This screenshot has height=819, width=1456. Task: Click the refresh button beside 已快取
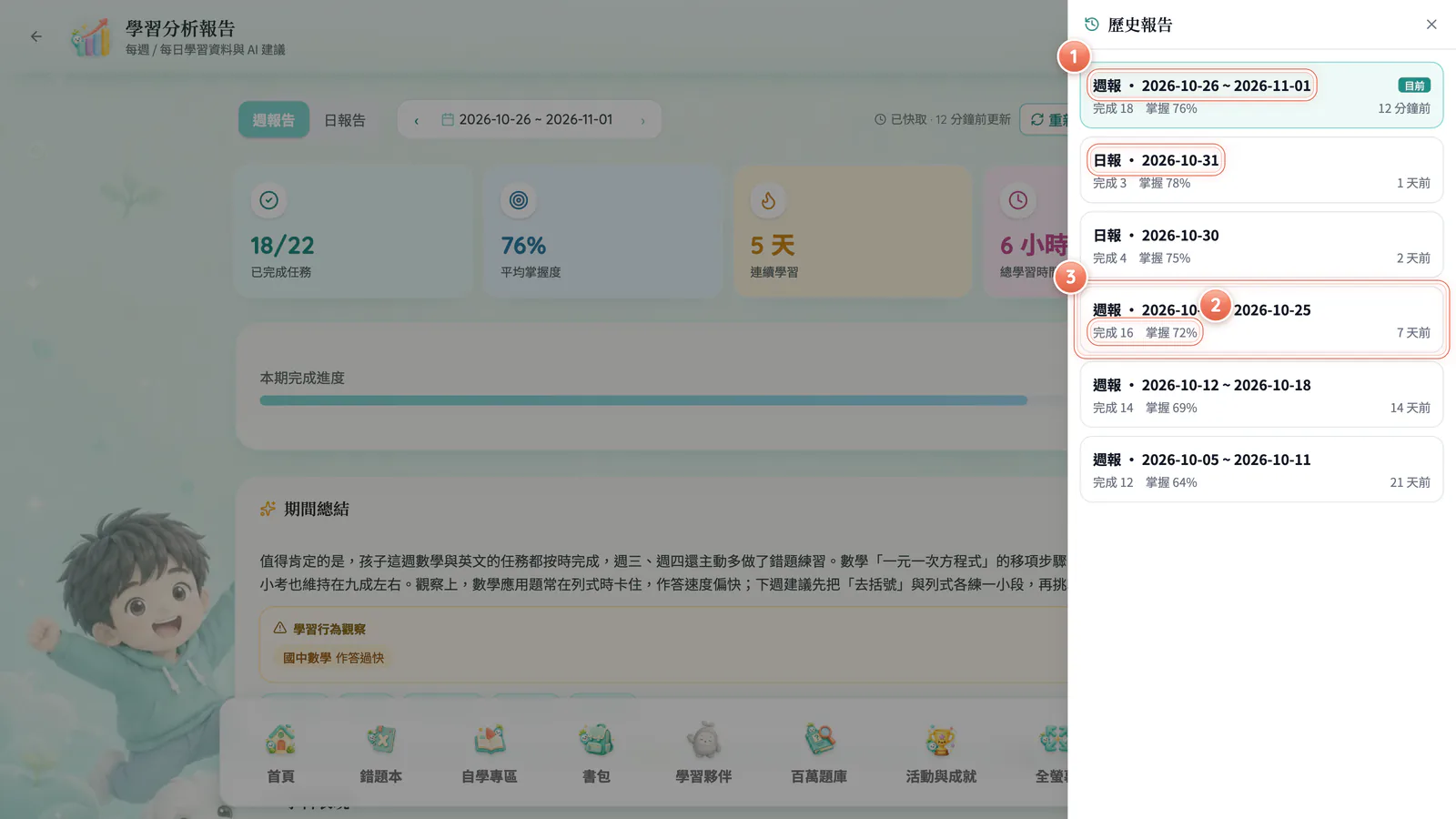point(1045,120)
